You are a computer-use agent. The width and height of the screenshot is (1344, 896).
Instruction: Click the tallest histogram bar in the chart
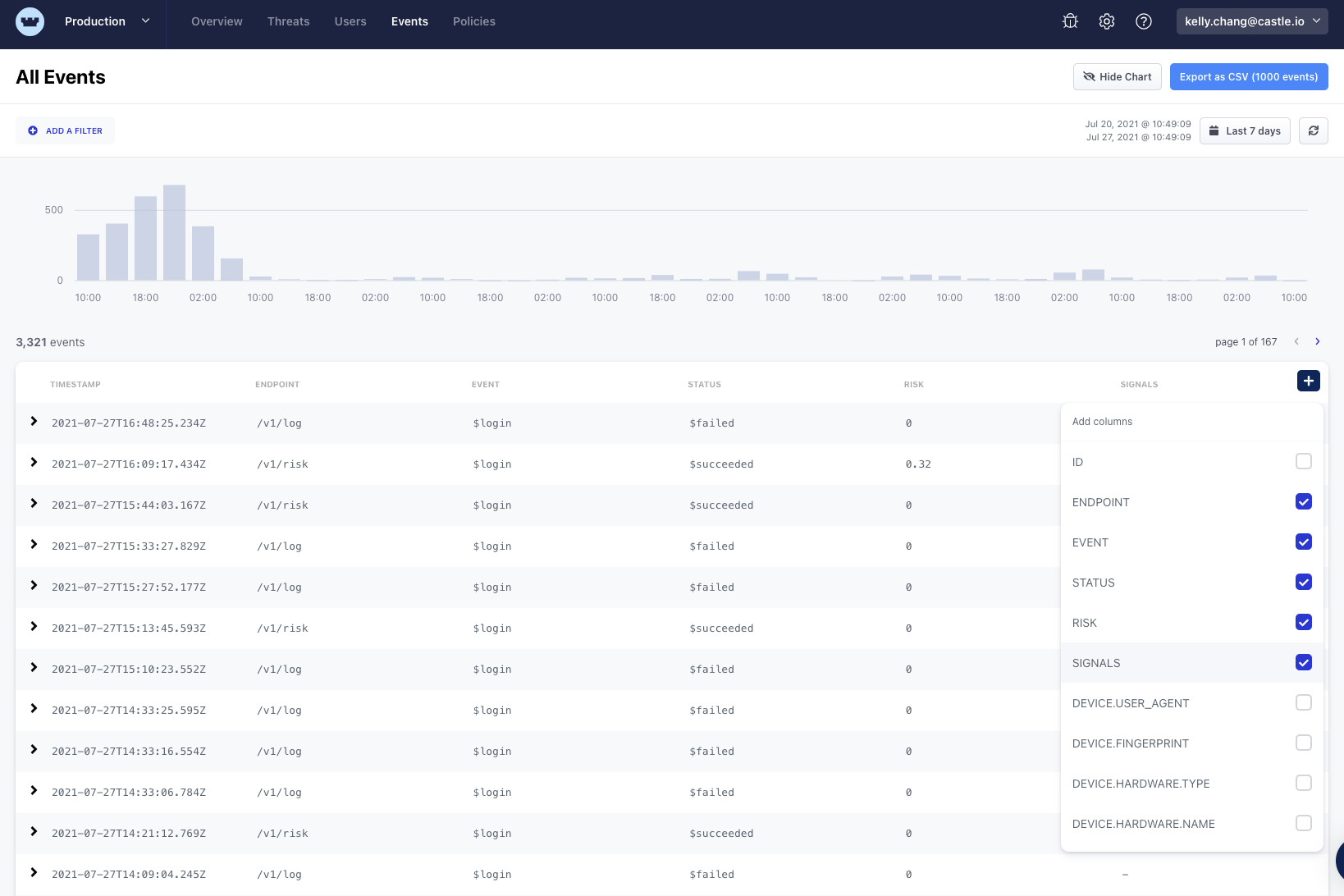(174, 233)
